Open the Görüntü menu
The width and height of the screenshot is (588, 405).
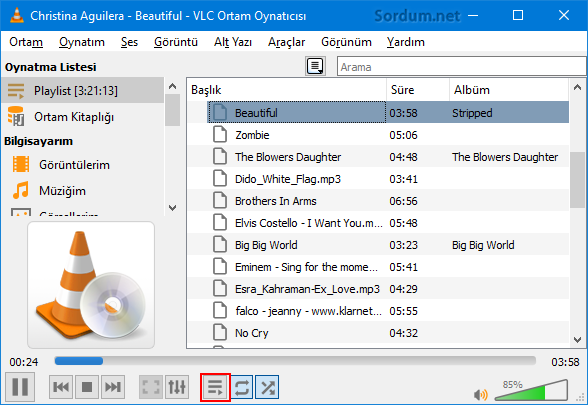(x=176, y=42)
